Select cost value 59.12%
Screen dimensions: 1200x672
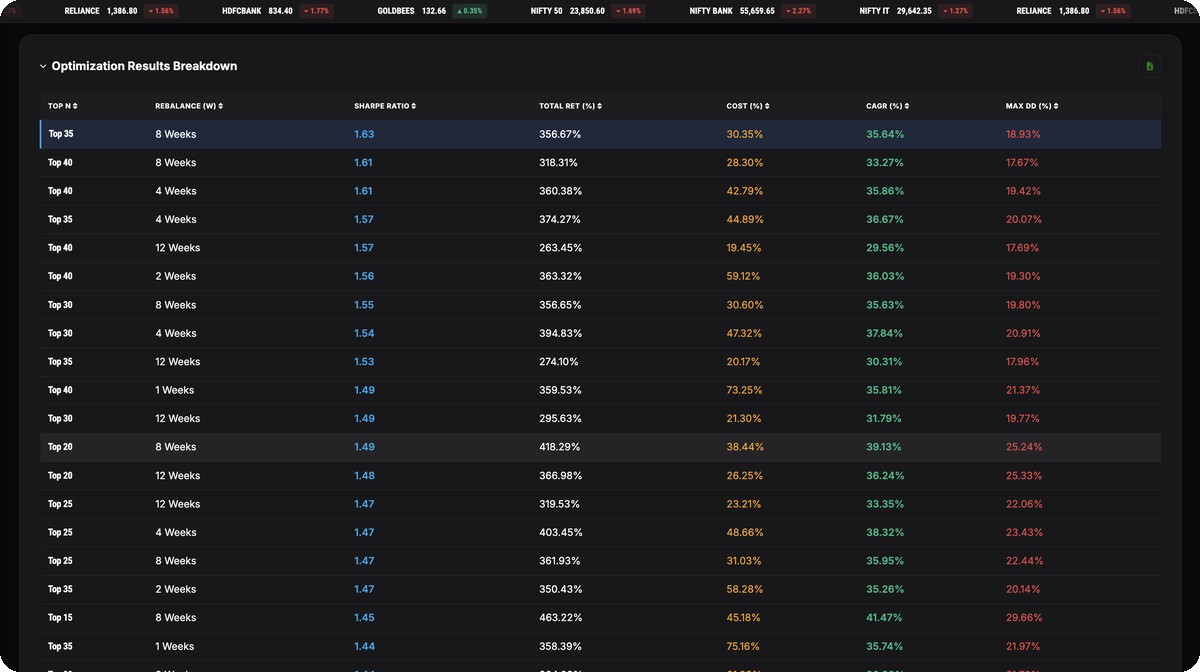click(744, 276)
